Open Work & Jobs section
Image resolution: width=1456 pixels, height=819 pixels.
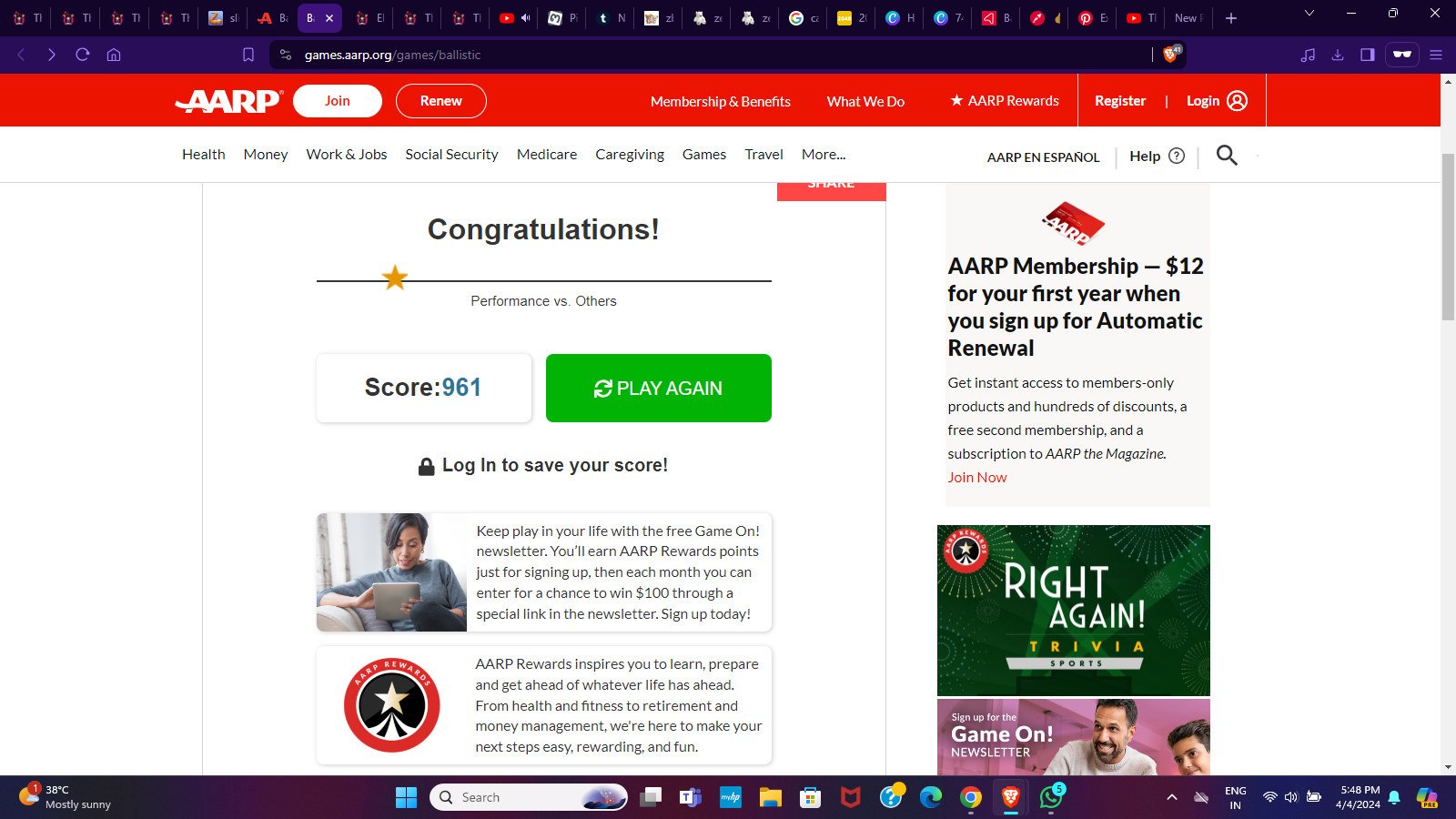click(x=347, y=155)
